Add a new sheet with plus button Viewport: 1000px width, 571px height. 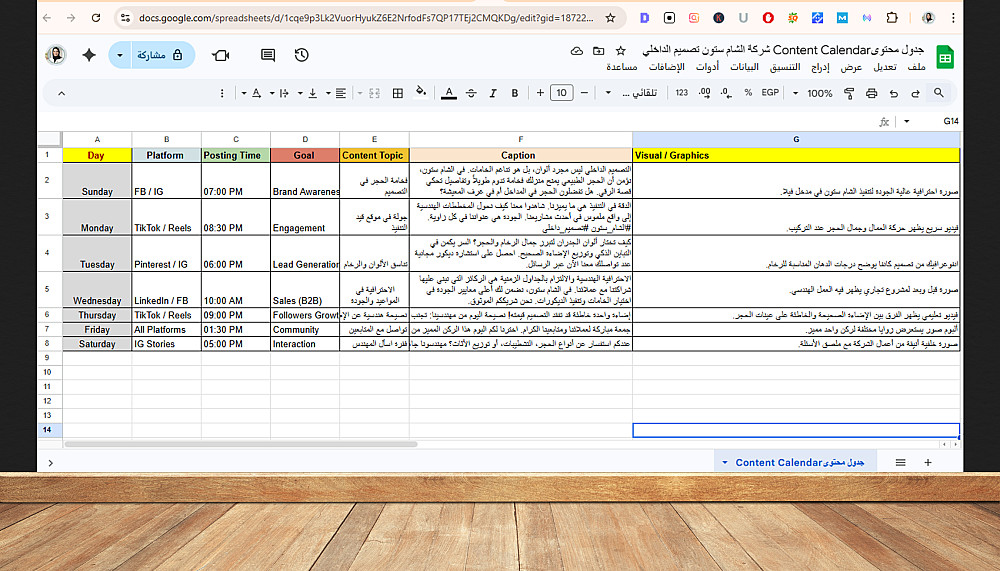coord(928,463)
